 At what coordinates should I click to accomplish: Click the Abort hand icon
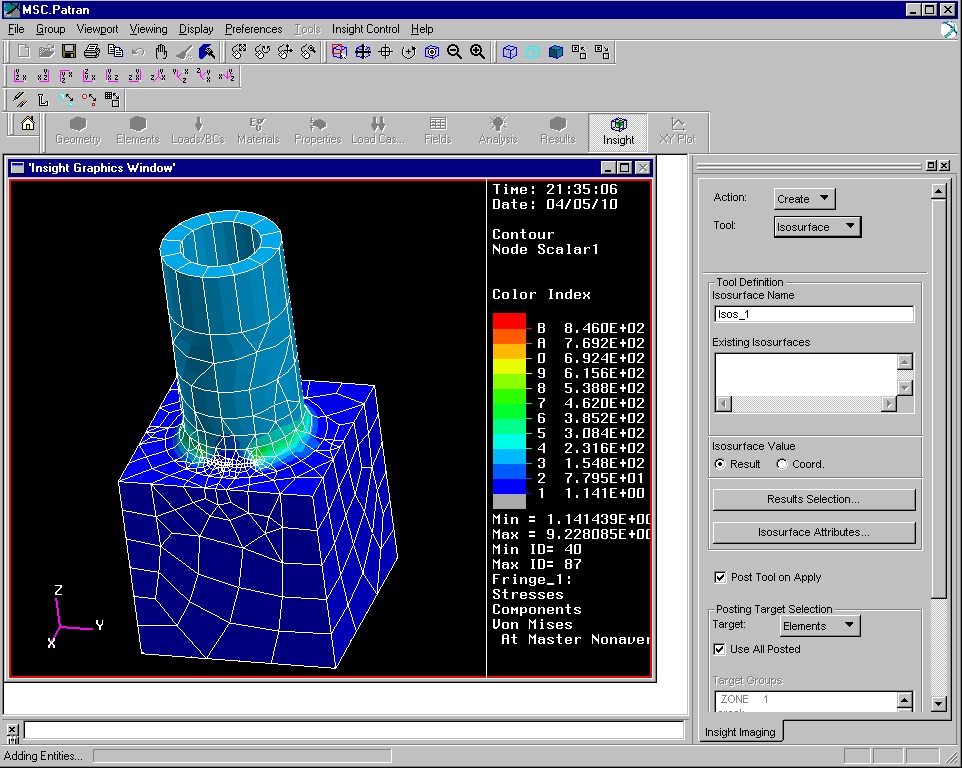[161, 52]
